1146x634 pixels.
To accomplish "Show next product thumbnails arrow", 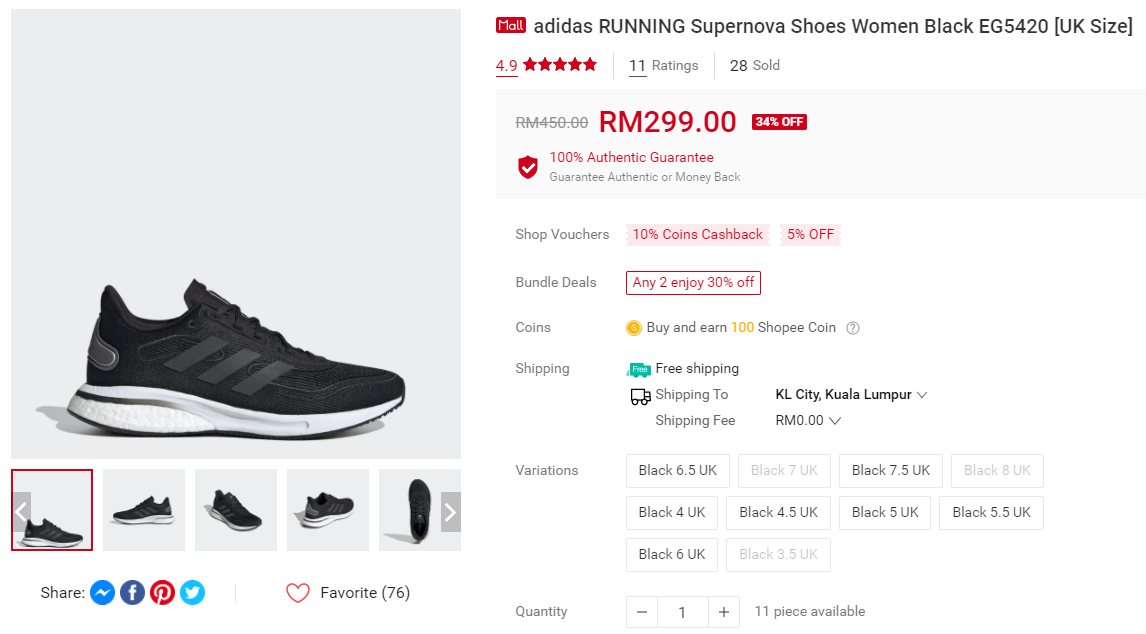I will 450,512.
